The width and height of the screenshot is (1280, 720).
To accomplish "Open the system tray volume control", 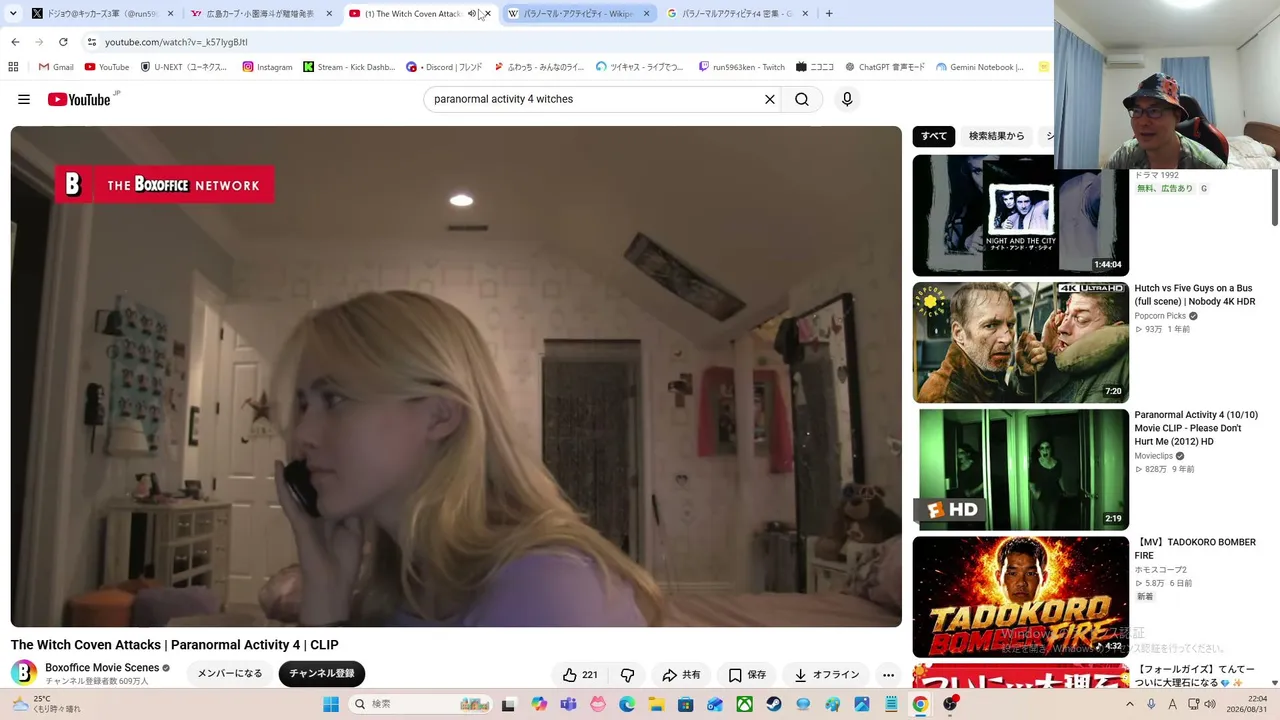I will point(1209,704).
